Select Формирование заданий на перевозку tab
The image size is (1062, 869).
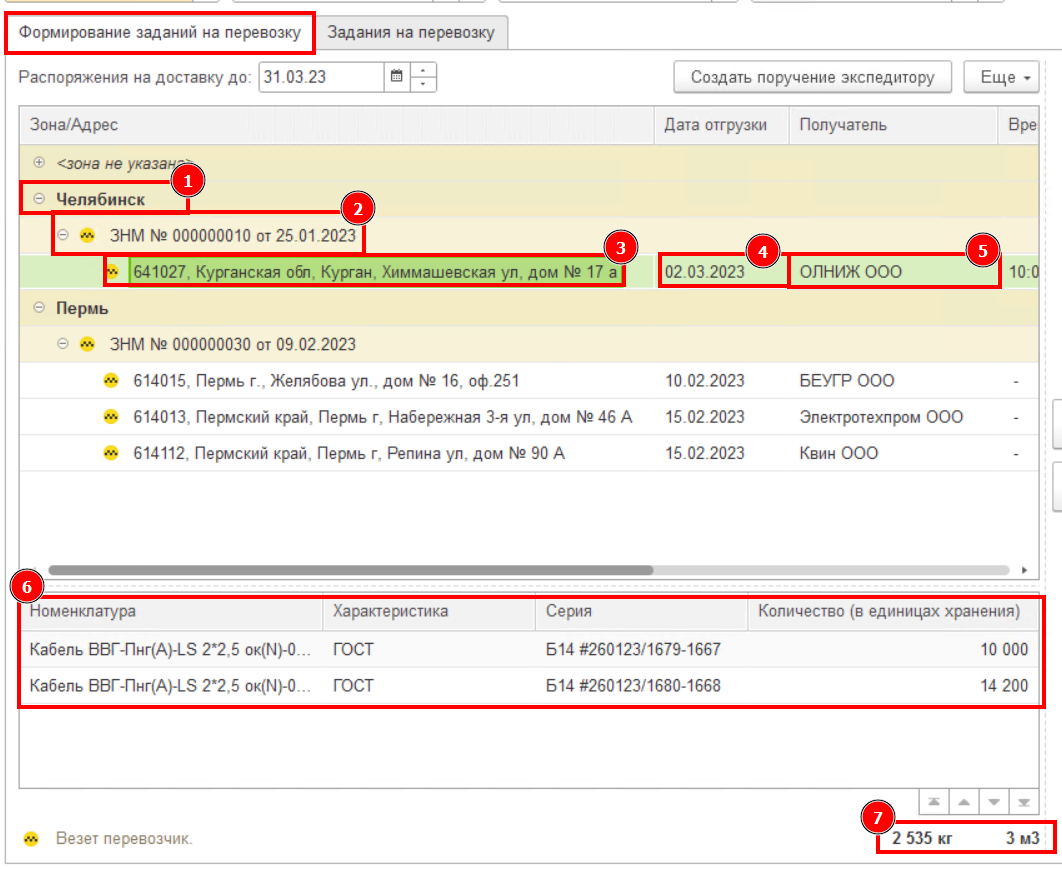tap(160, 33)
